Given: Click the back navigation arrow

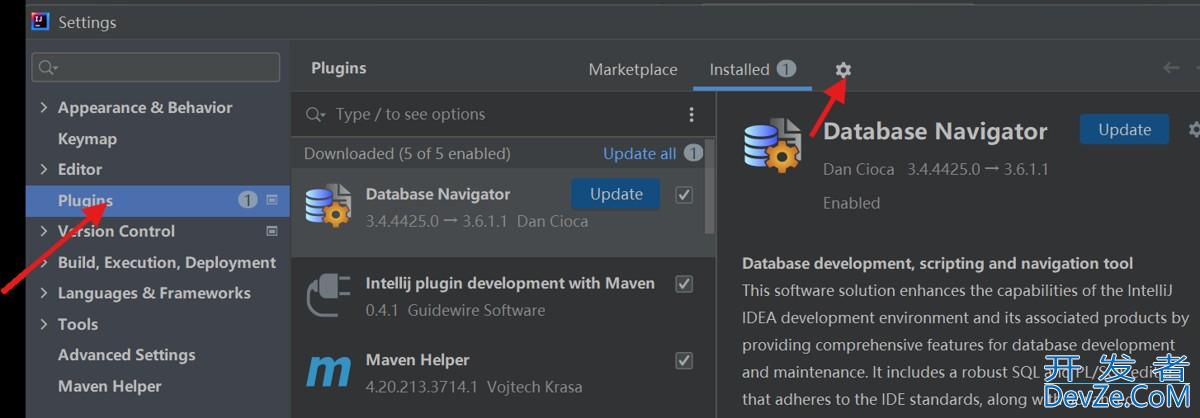Looking at the screenshot, I should point(1171,68).
